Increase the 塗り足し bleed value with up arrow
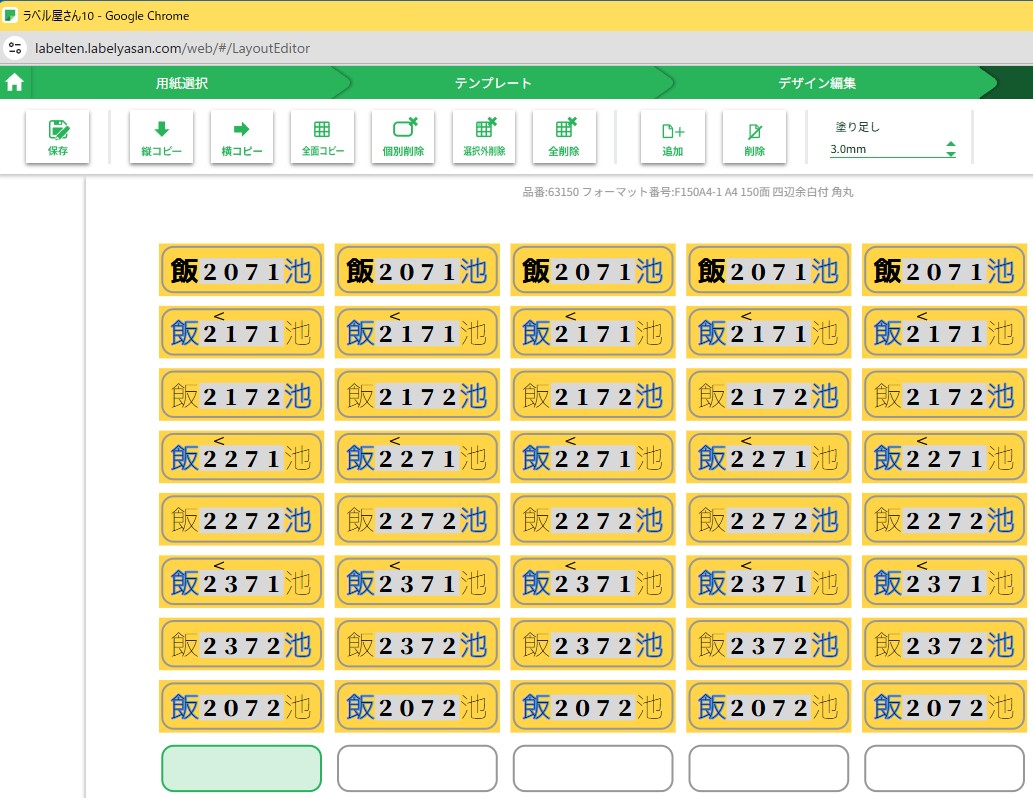The image size is (1033, 798). [950, 144]
